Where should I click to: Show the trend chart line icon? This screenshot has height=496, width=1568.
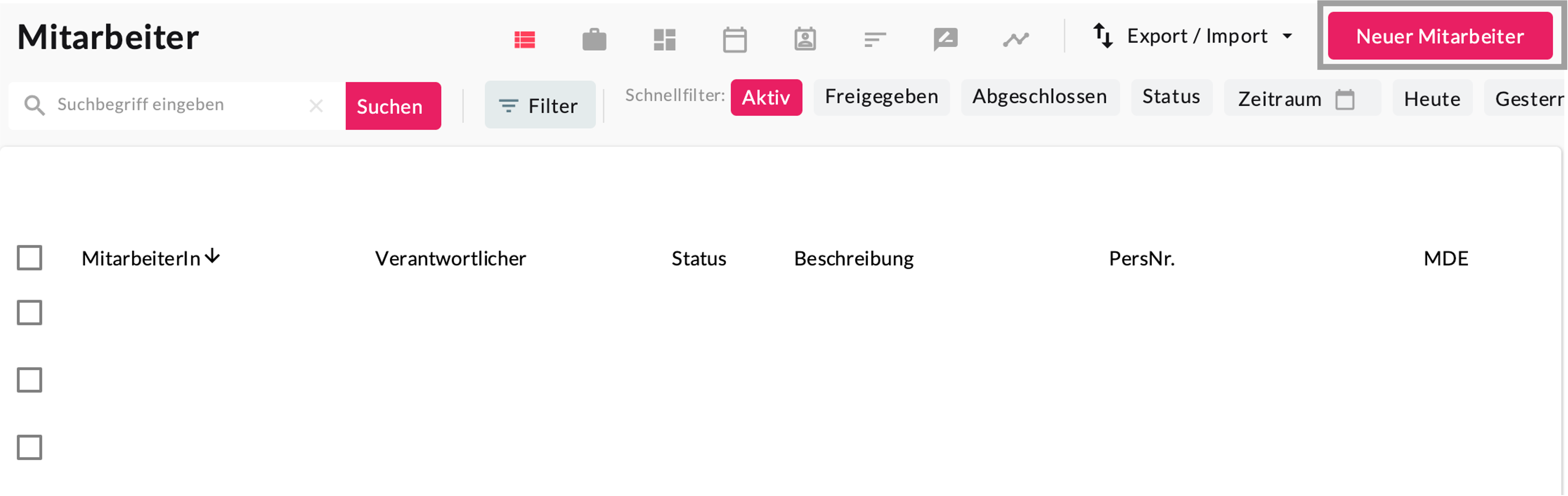point(1015,40)
